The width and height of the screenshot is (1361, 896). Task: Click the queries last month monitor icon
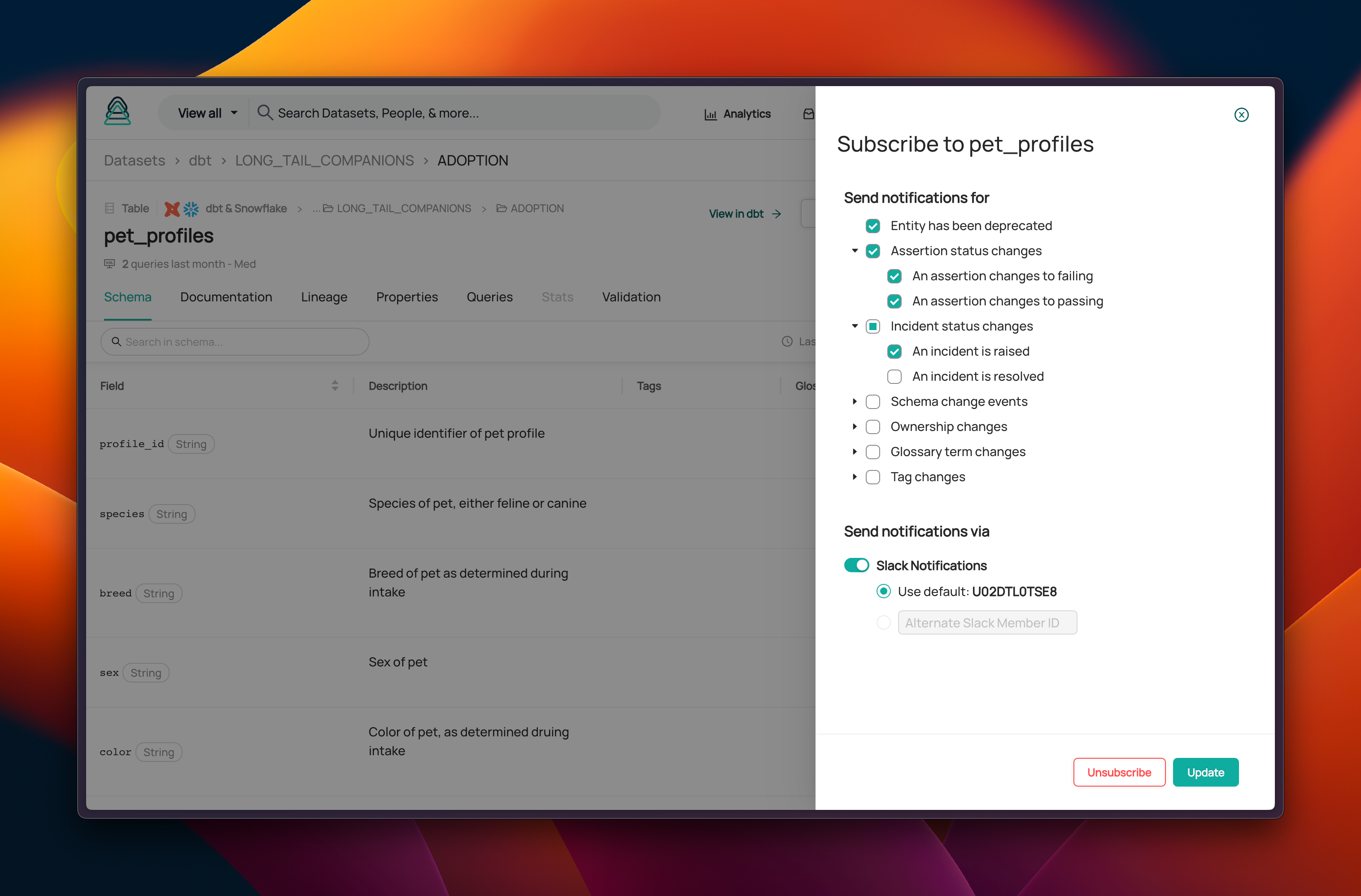tap(109, 264)
